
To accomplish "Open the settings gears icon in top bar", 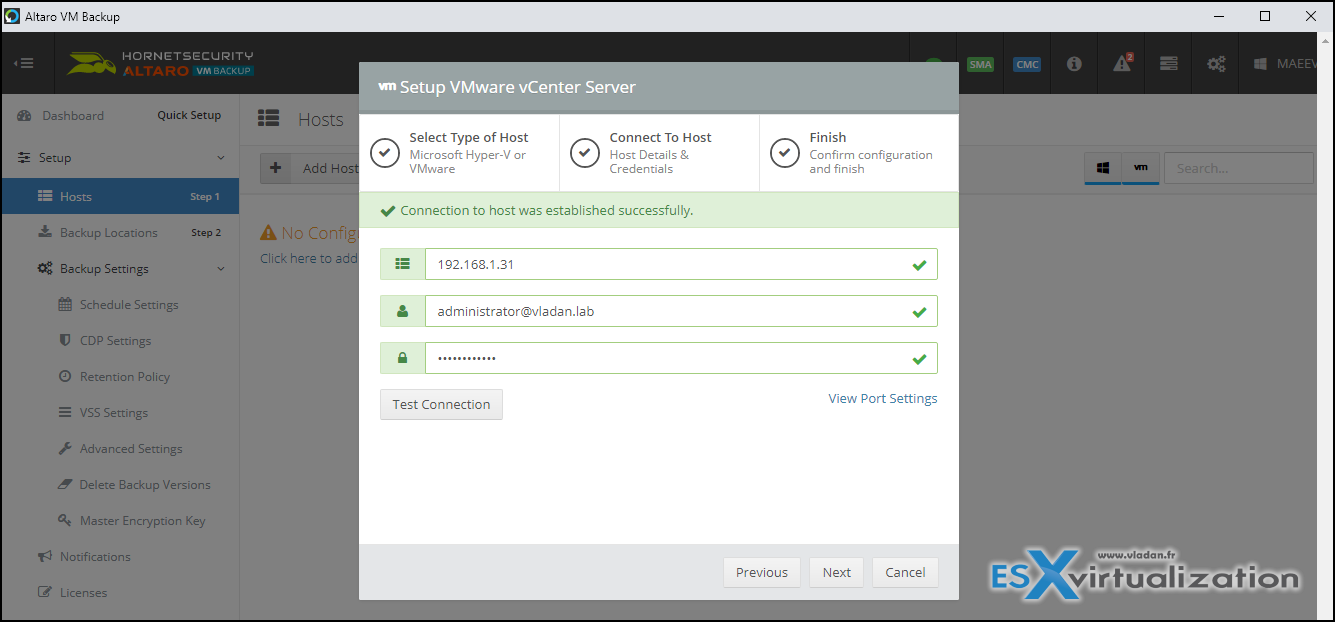I will (x=1216, y=63).
